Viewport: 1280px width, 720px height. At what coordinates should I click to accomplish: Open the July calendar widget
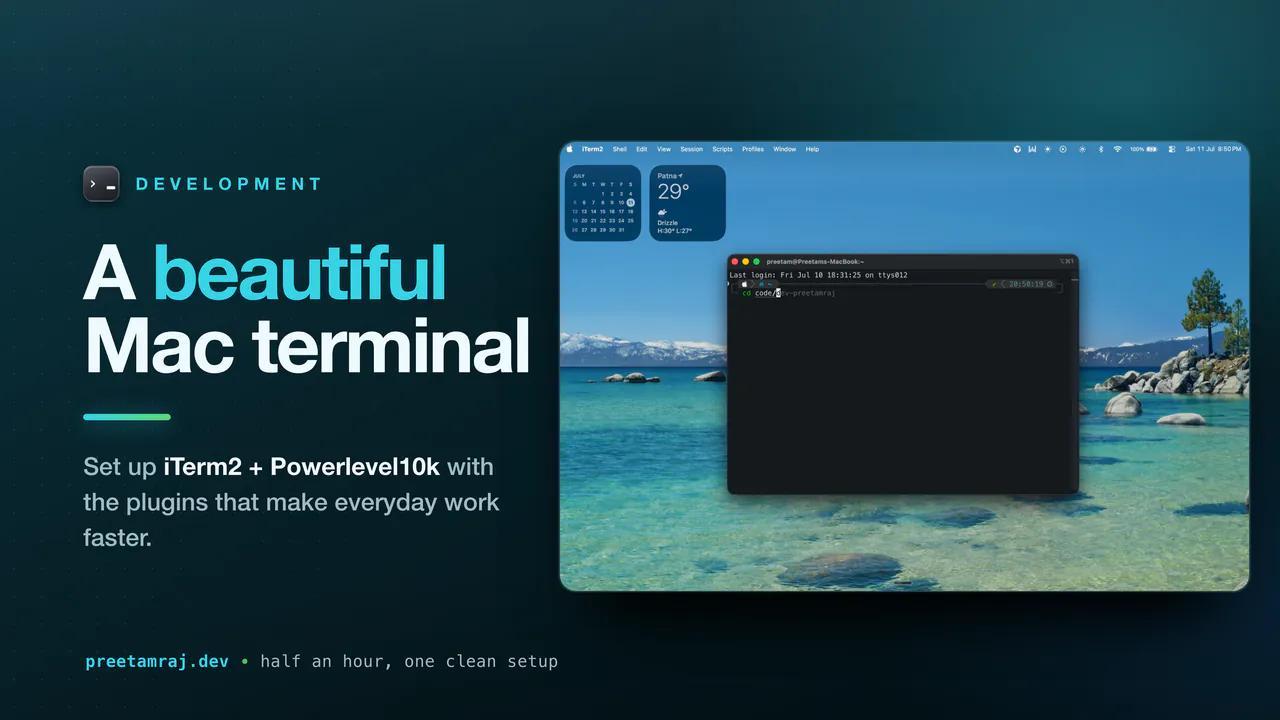[603, 203]
